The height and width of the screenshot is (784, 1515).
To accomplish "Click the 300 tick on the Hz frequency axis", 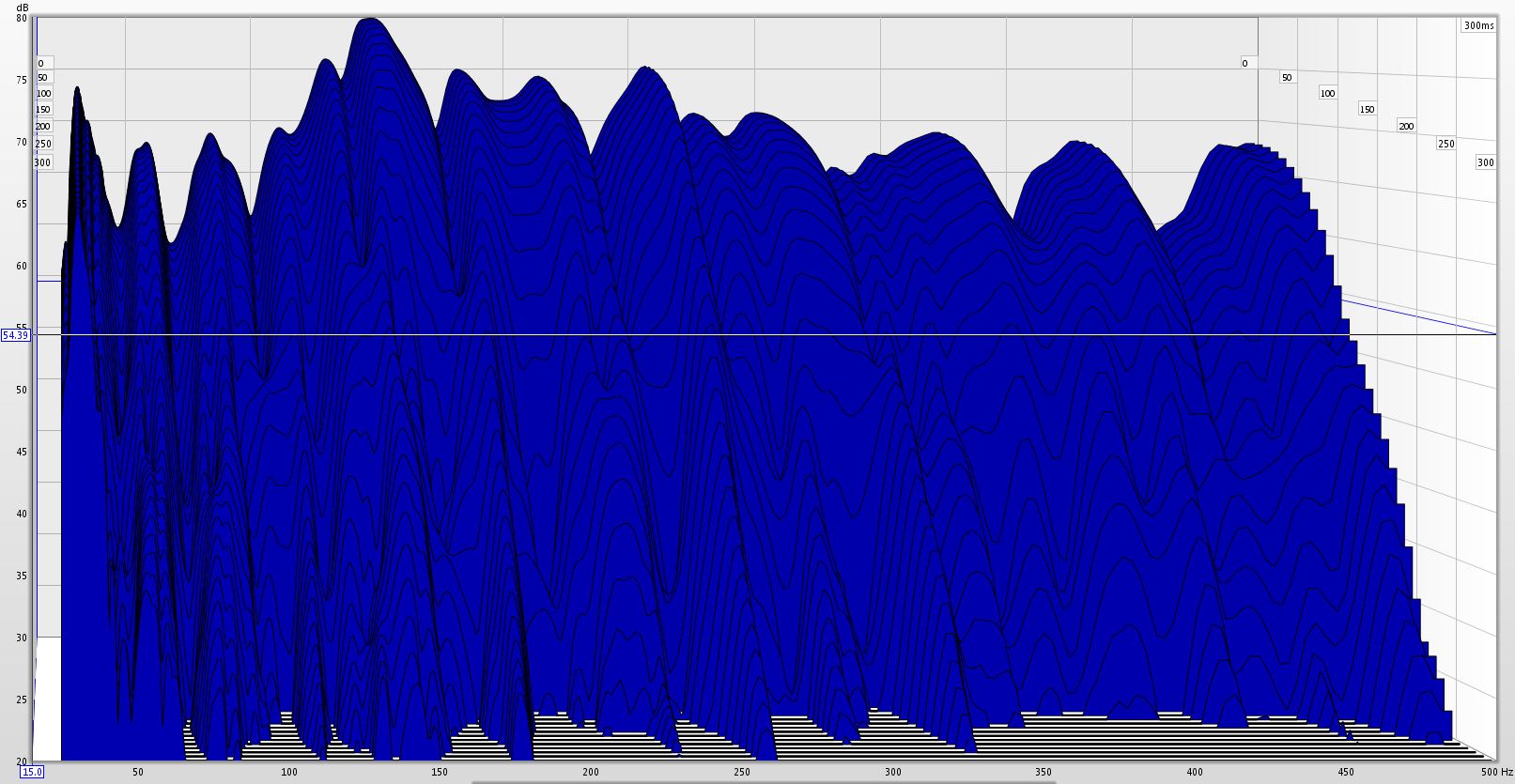I will (892, 772).
